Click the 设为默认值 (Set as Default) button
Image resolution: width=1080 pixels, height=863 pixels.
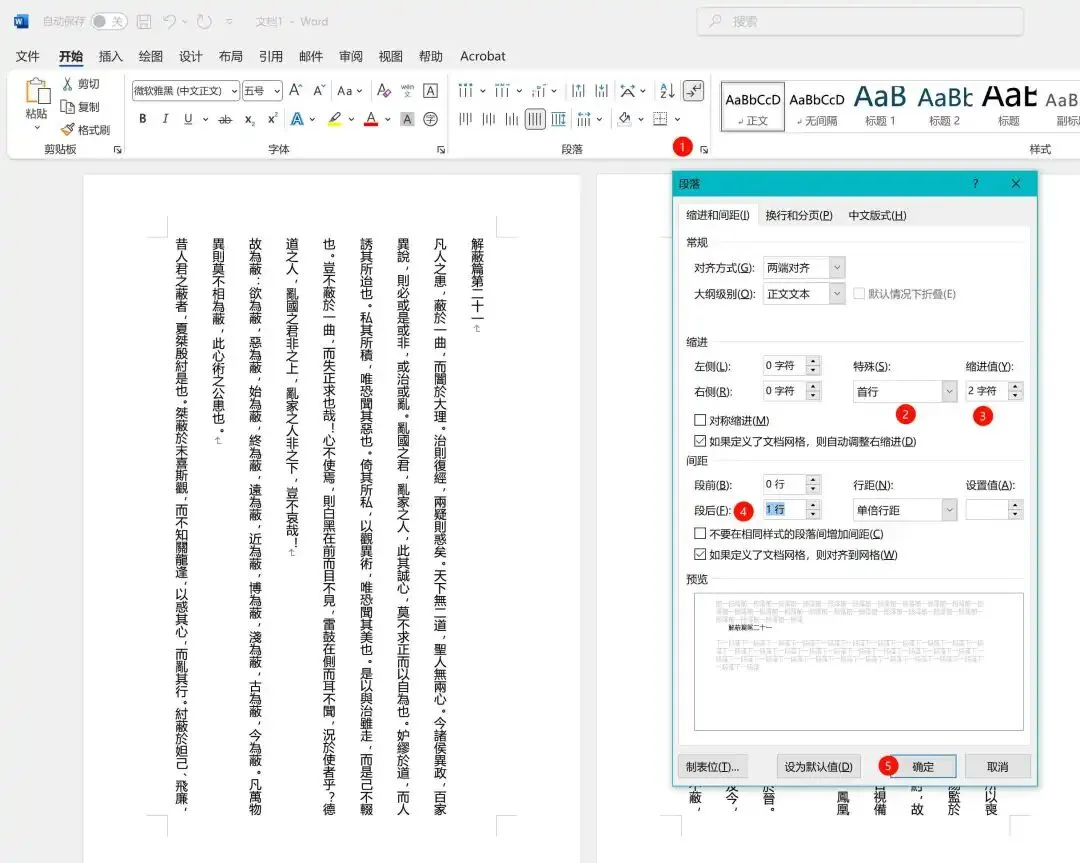818,767
